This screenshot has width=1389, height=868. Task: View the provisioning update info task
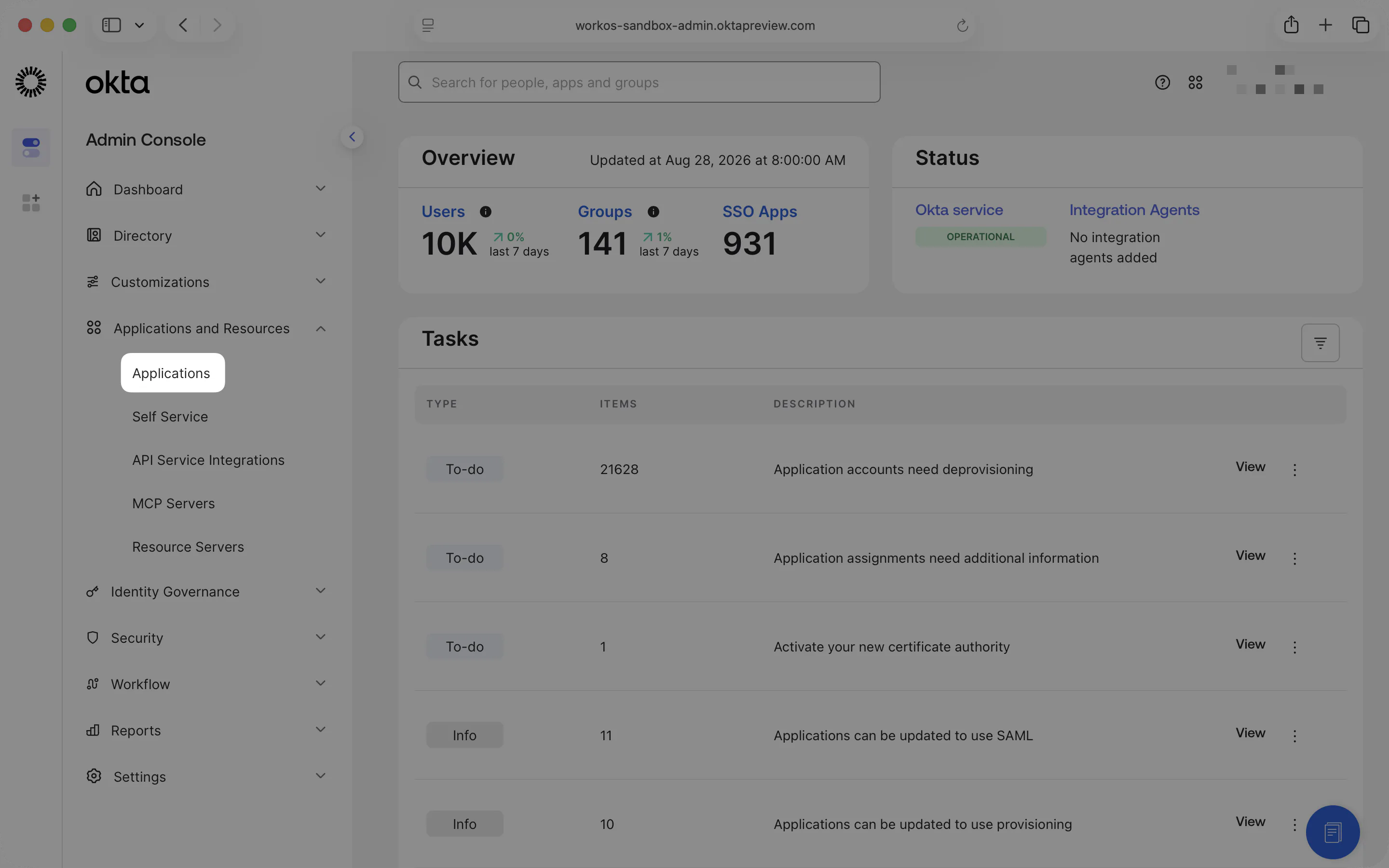click(1250, 822)
